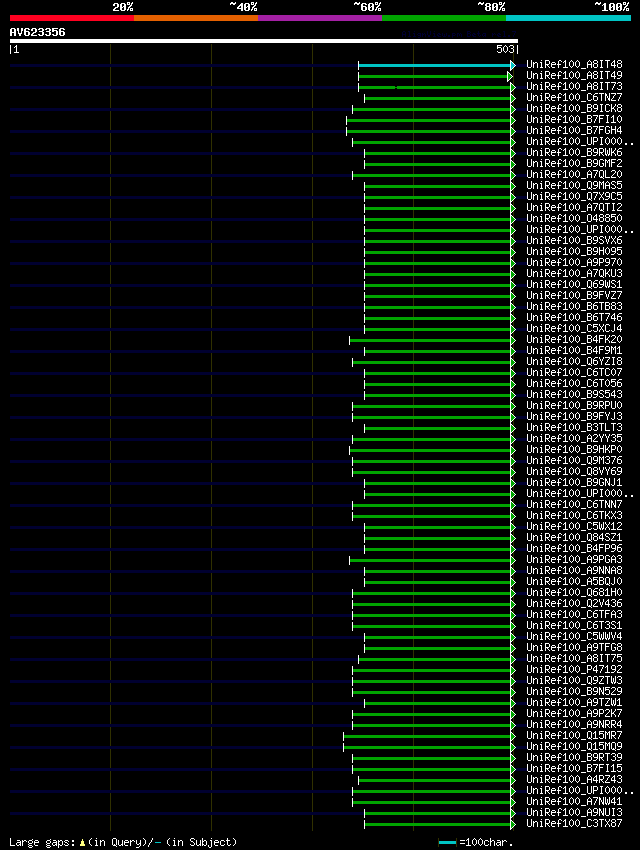Click the green alignment bar for UniRef100_A8IT49
This screenshot has width=640, height=850.
(435, 76)
